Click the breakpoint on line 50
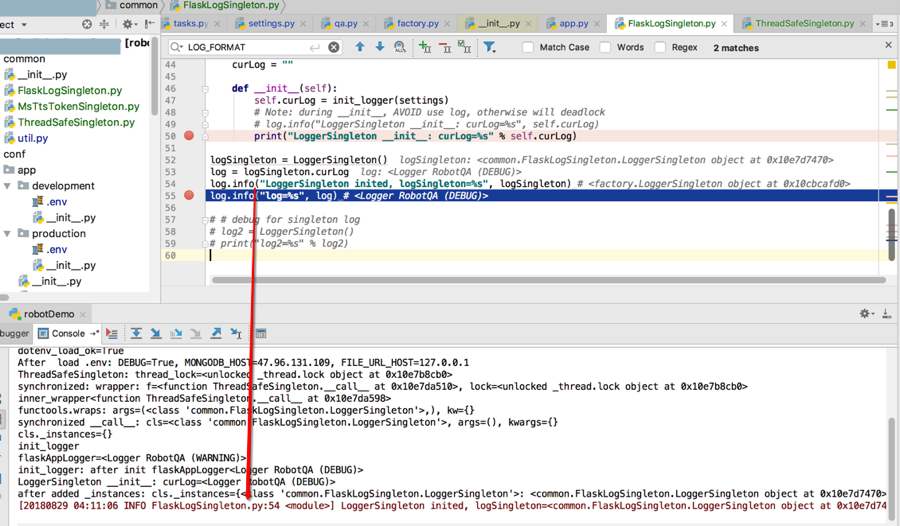Screen dimensions: 900x526 pyautogui.click(x=189, y=136)
